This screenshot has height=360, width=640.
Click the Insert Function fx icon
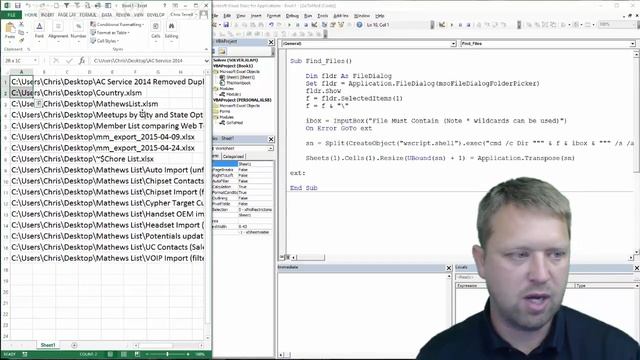tap(82, 60)
